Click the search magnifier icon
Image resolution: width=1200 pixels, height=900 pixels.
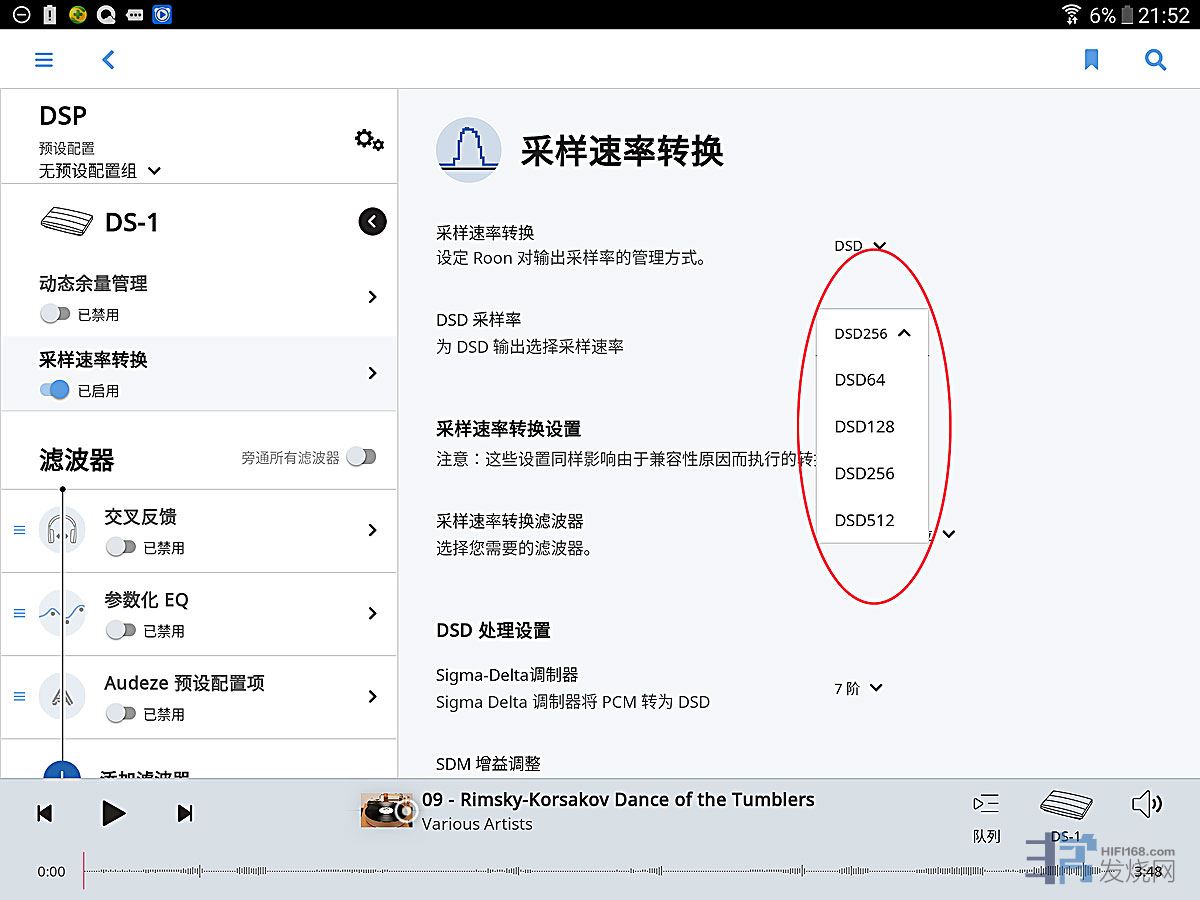(x=1155, y=60)
